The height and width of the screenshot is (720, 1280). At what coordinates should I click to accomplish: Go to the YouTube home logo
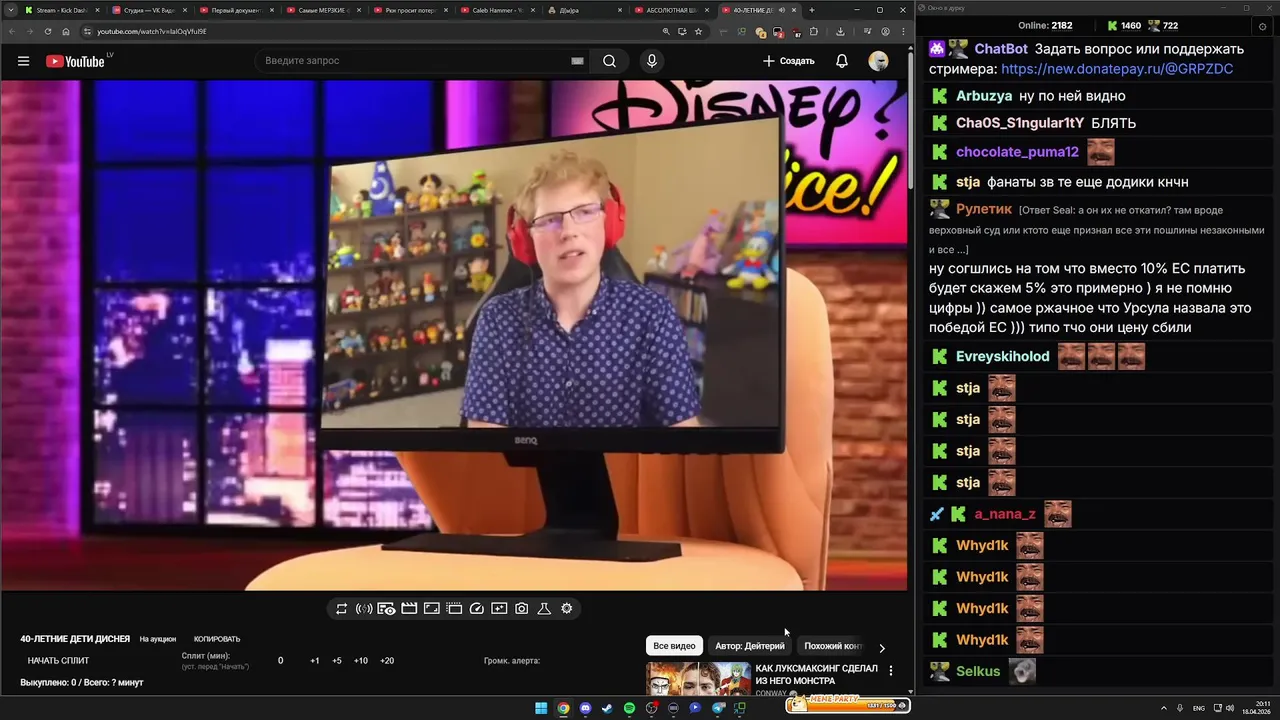(75, 61)
